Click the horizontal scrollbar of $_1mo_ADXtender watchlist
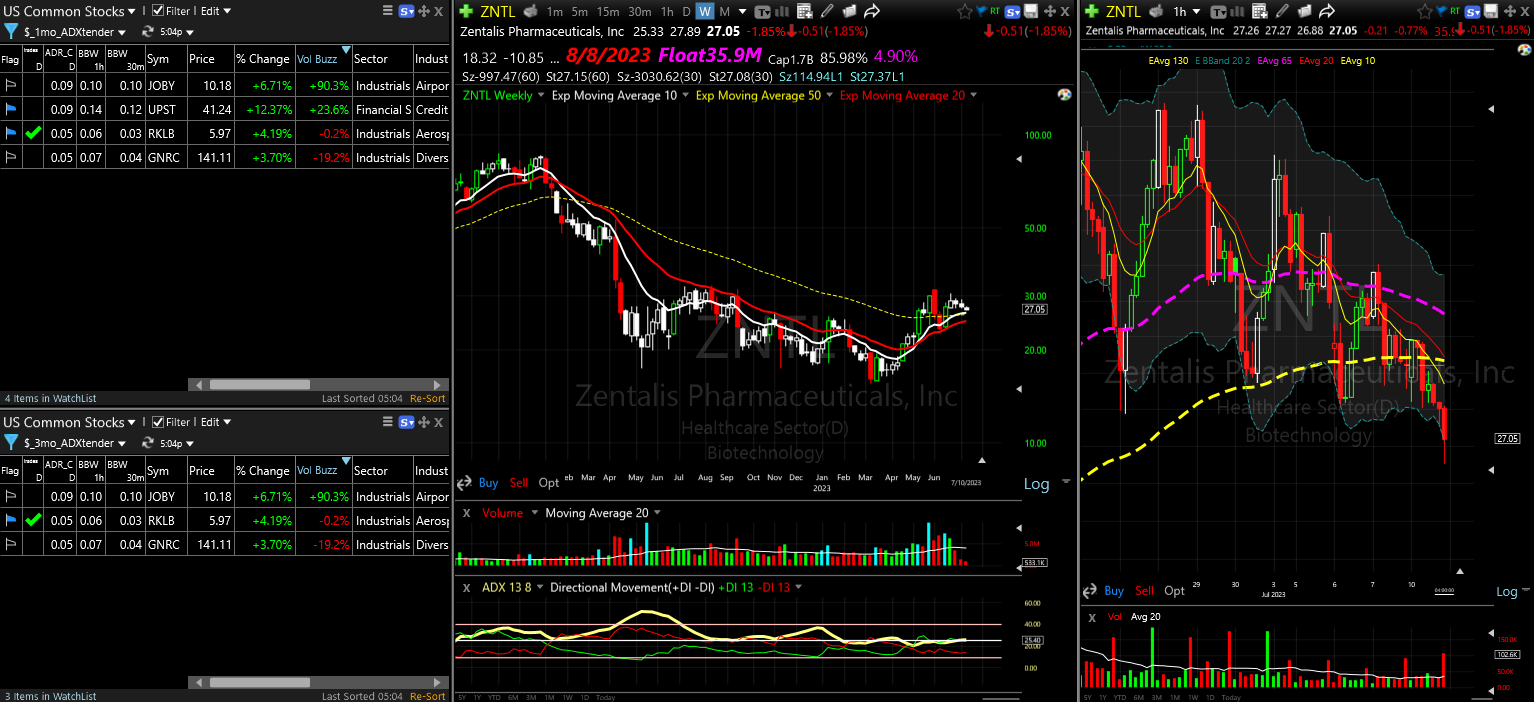 pos(259,385)
